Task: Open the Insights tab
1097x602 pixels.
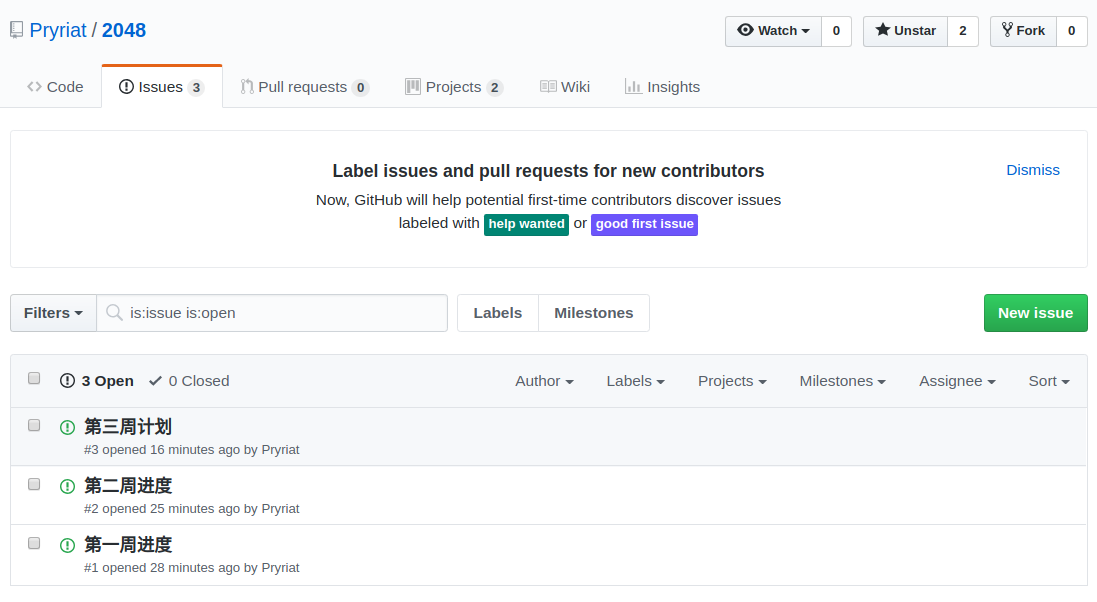Action: click(662, 87)
